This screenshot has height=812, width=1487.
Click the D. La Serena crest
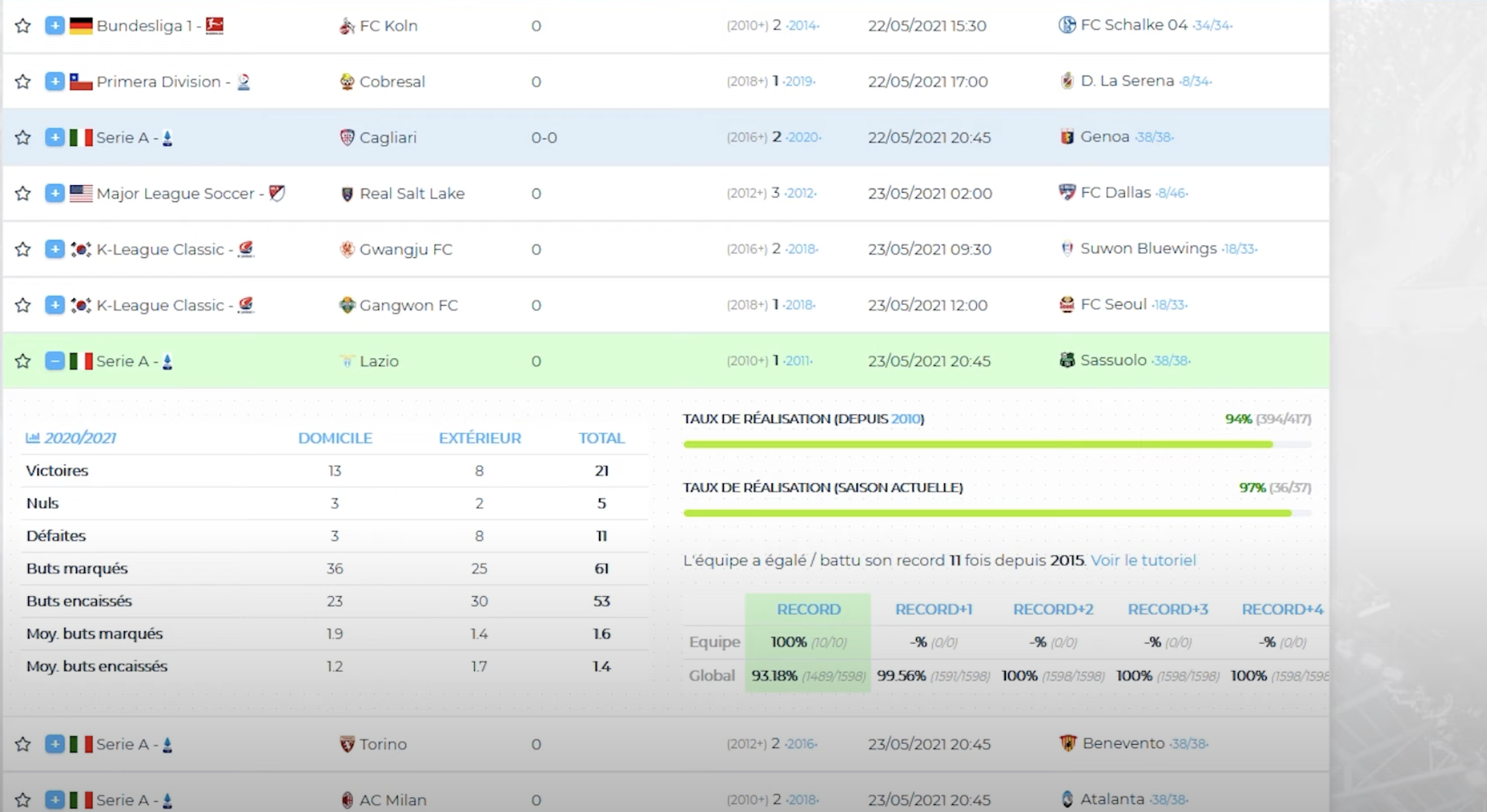pyautogui.click(x=1067, y=81)
